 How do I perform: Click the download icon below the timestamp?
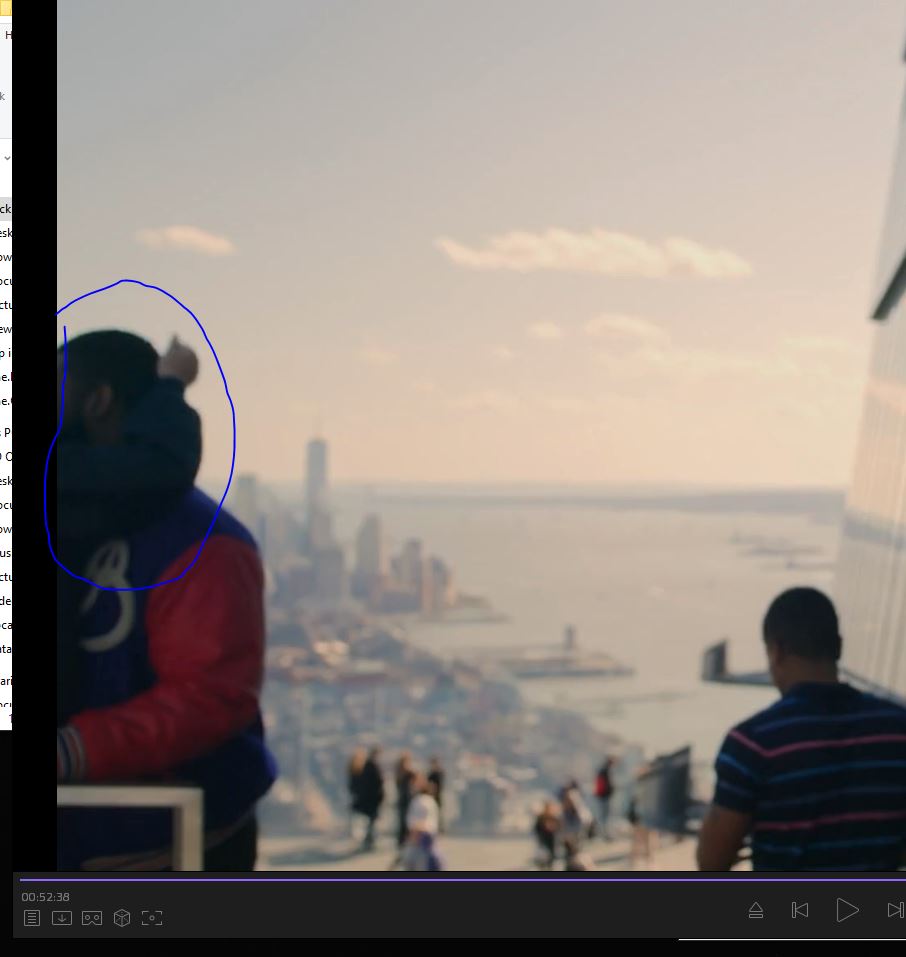(x=62, y=918)
